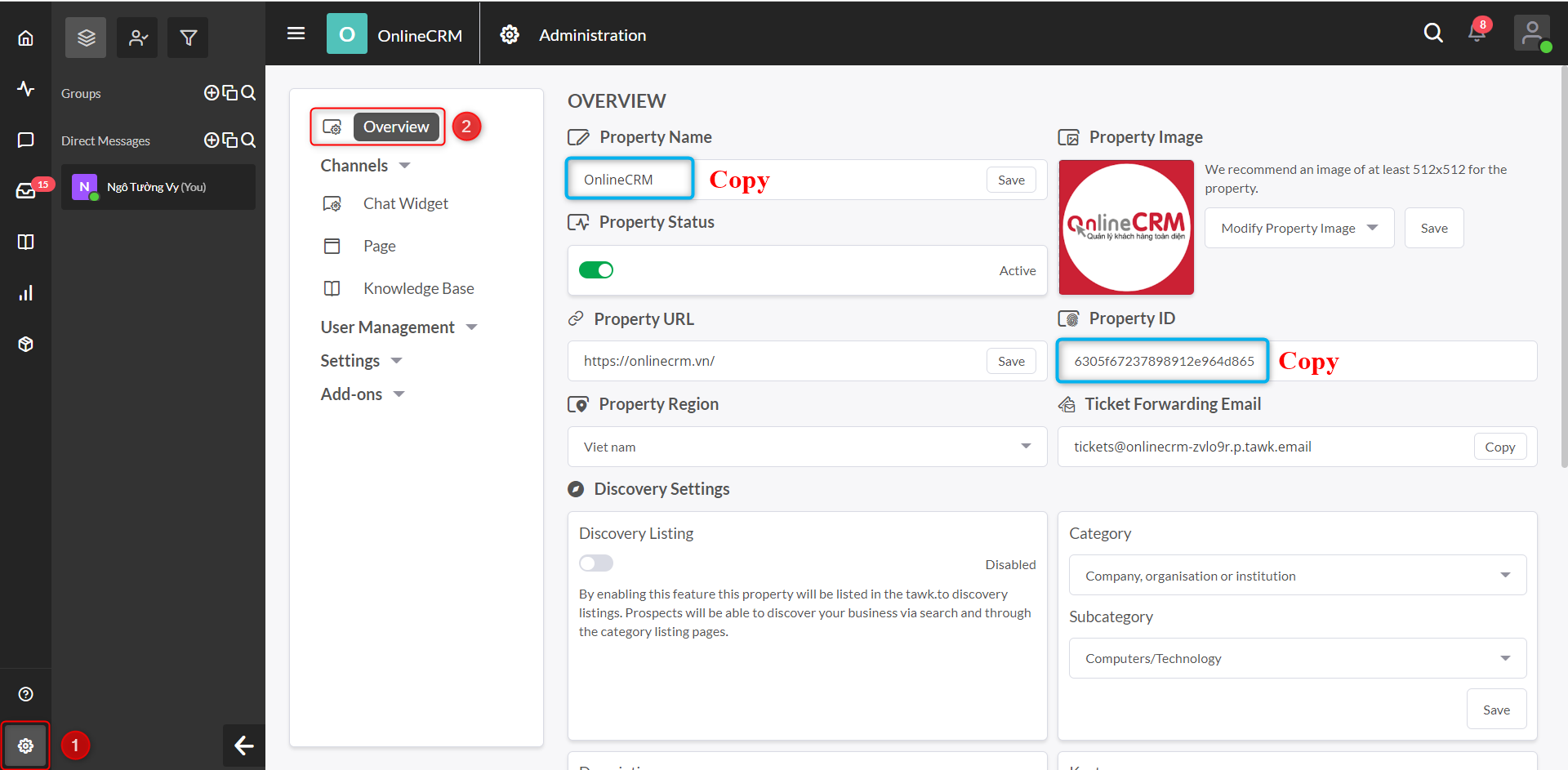Viewport: 1568px width, 770px height.
Task: Open the inbox icon with 15 badge
Action: tap(25, 190)
